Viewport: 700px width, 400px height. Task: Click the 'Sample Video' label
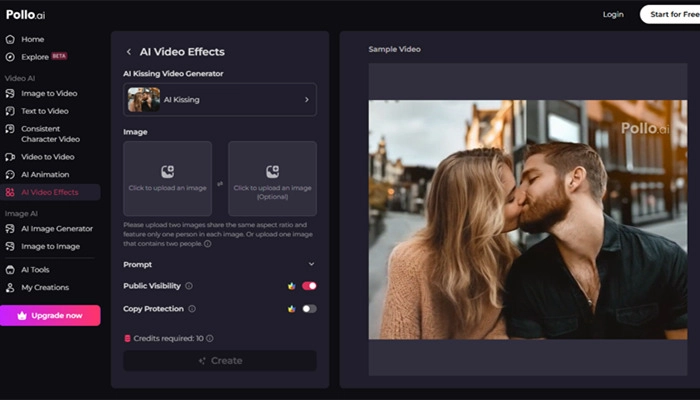click(x=394, y=49)
